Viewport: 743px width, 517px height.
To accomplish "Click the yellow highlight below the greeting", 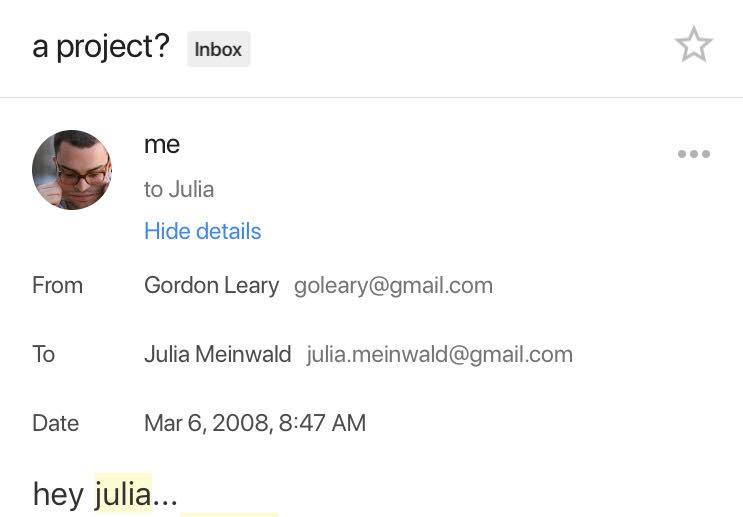I will (x=230, y=514).
